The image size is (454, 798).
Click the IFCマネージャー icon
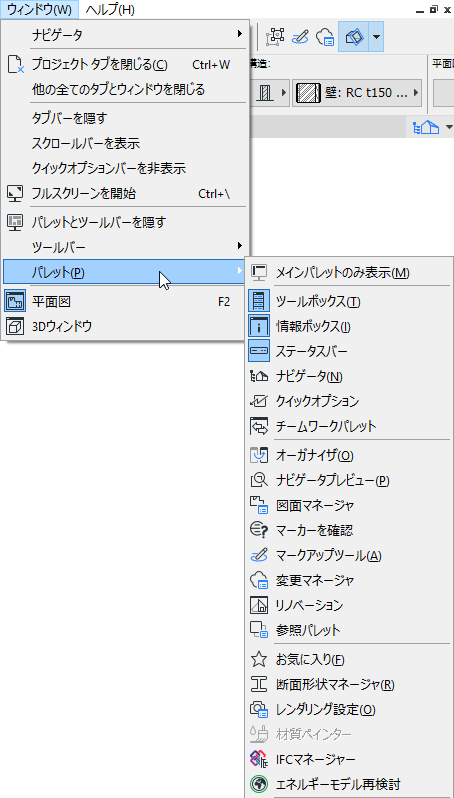[x=259, y=759]
